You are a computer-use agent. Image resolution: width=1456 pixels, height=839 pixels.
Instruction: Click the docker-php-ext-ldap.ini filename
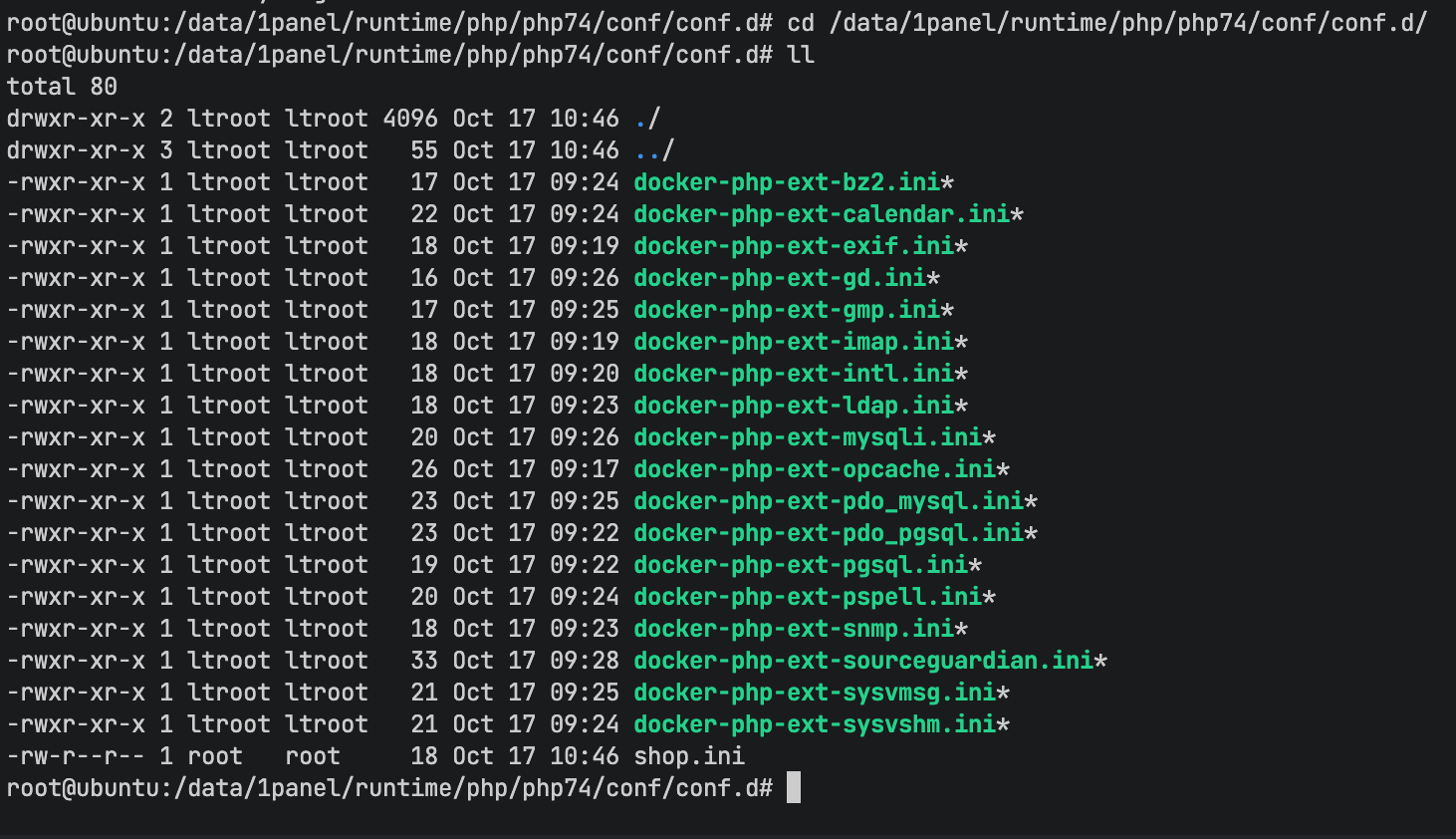(794, 406)
